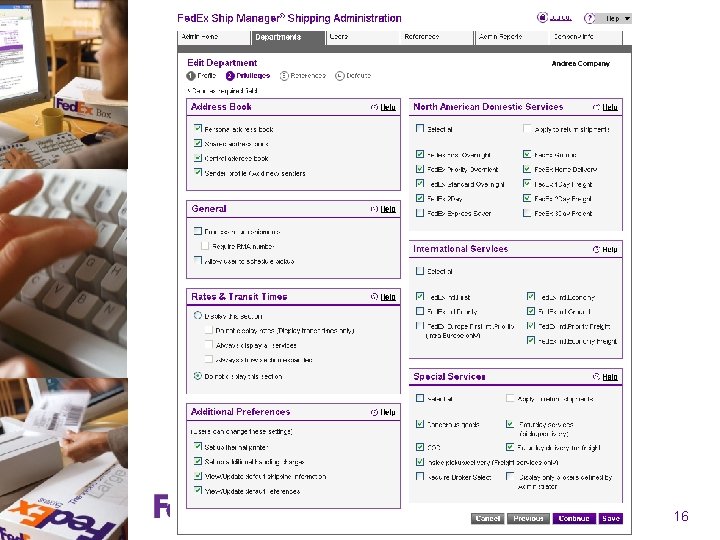Open the Company Info tab

coord(585,37)
